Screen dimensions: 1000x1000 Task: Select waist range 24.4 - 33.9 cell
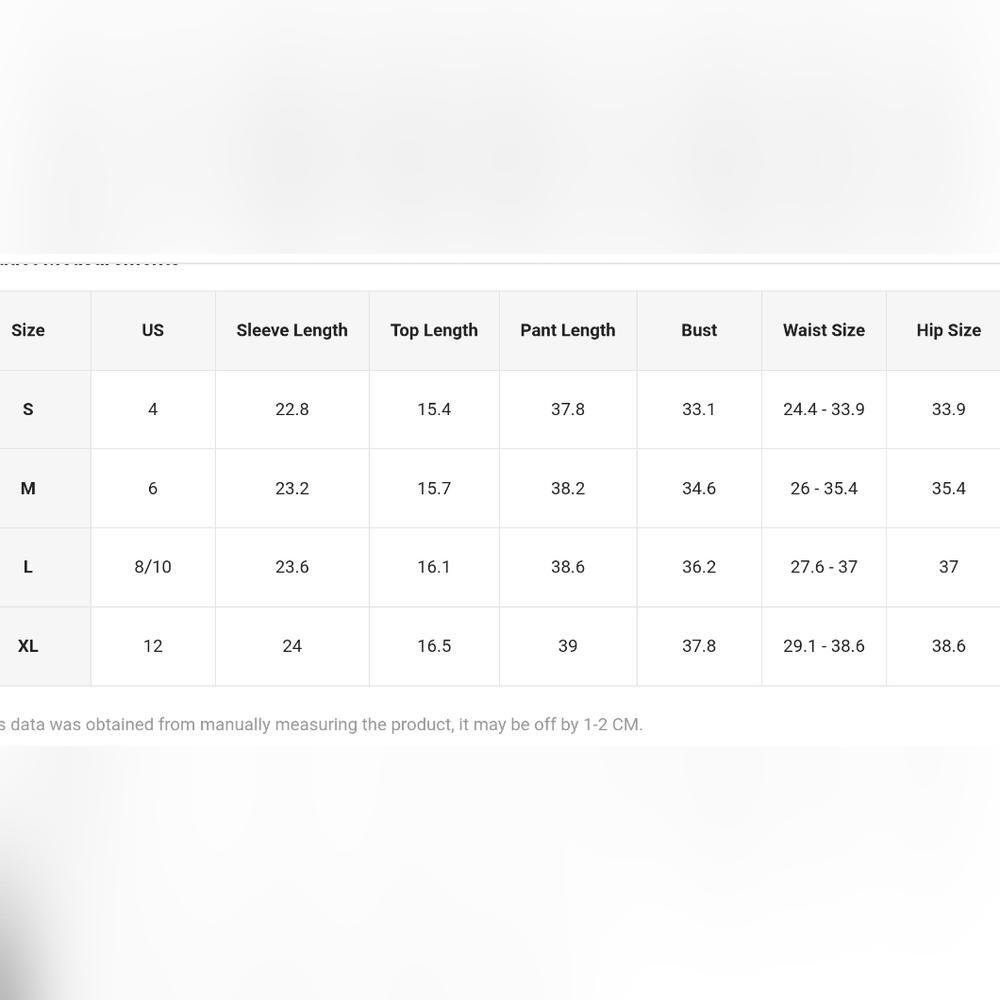(x=824, y=409)
